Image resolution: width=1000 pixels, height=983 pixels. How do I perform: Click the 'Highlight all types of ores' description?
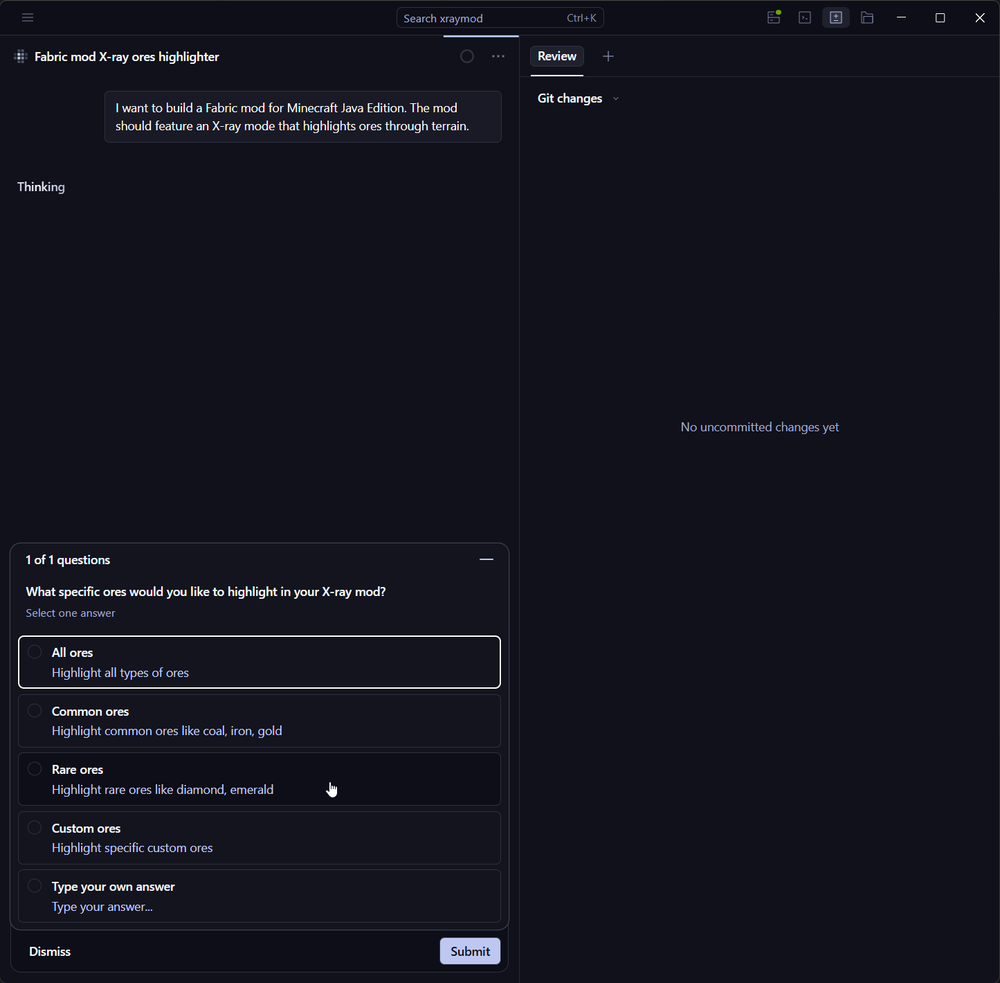120,673
